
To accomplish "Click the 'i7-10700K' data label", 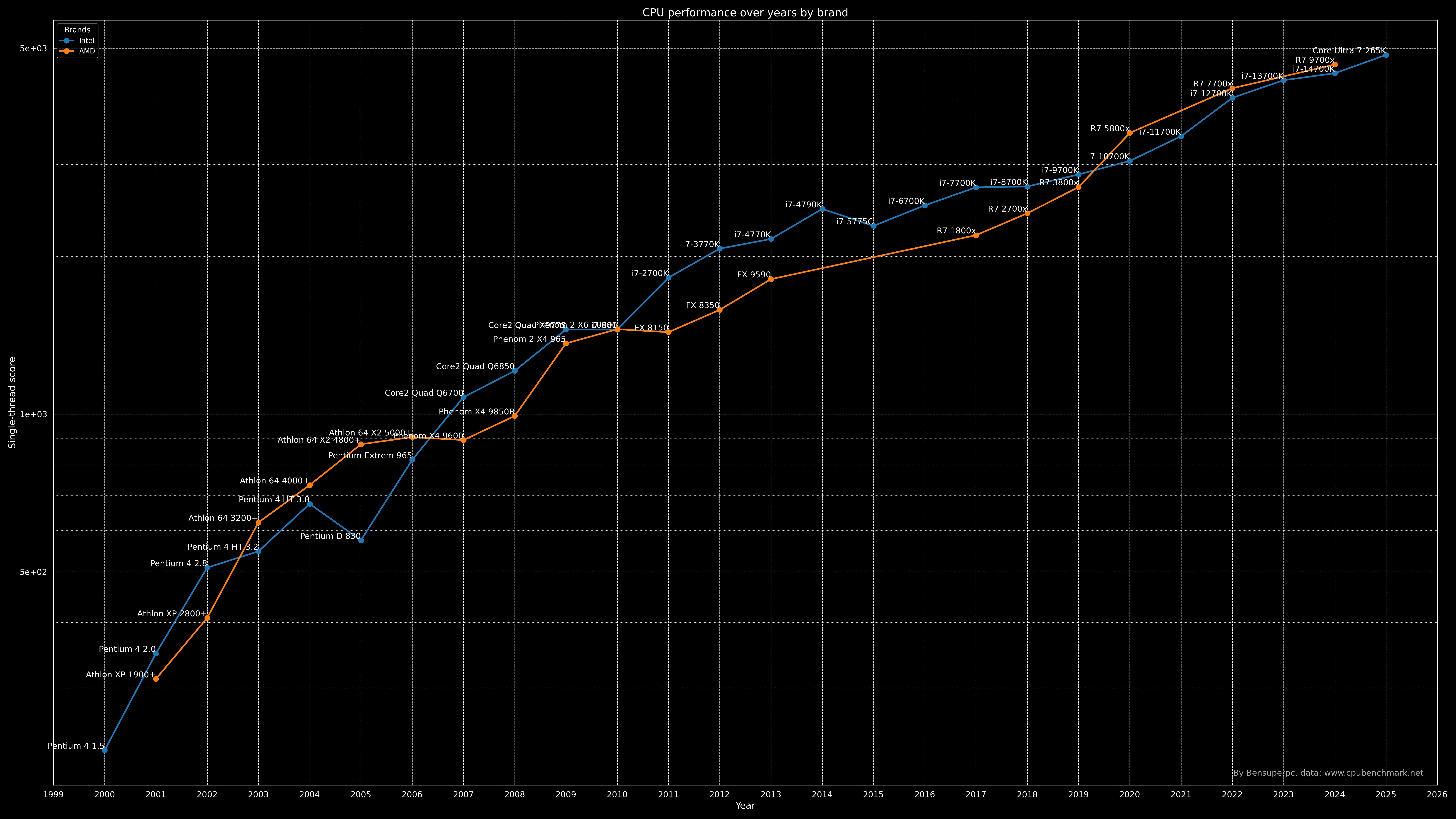I will 1109,157.
